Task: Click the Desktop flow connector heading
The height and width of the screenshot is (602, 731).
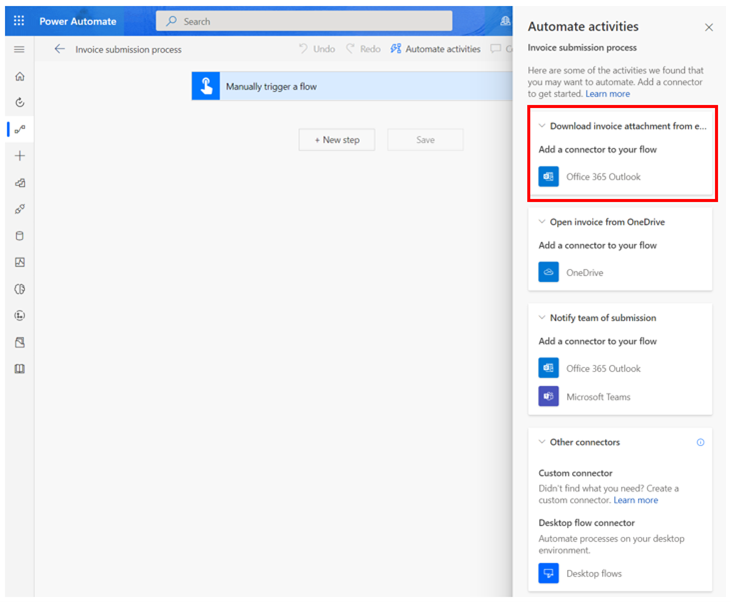Action: point(586,523)
